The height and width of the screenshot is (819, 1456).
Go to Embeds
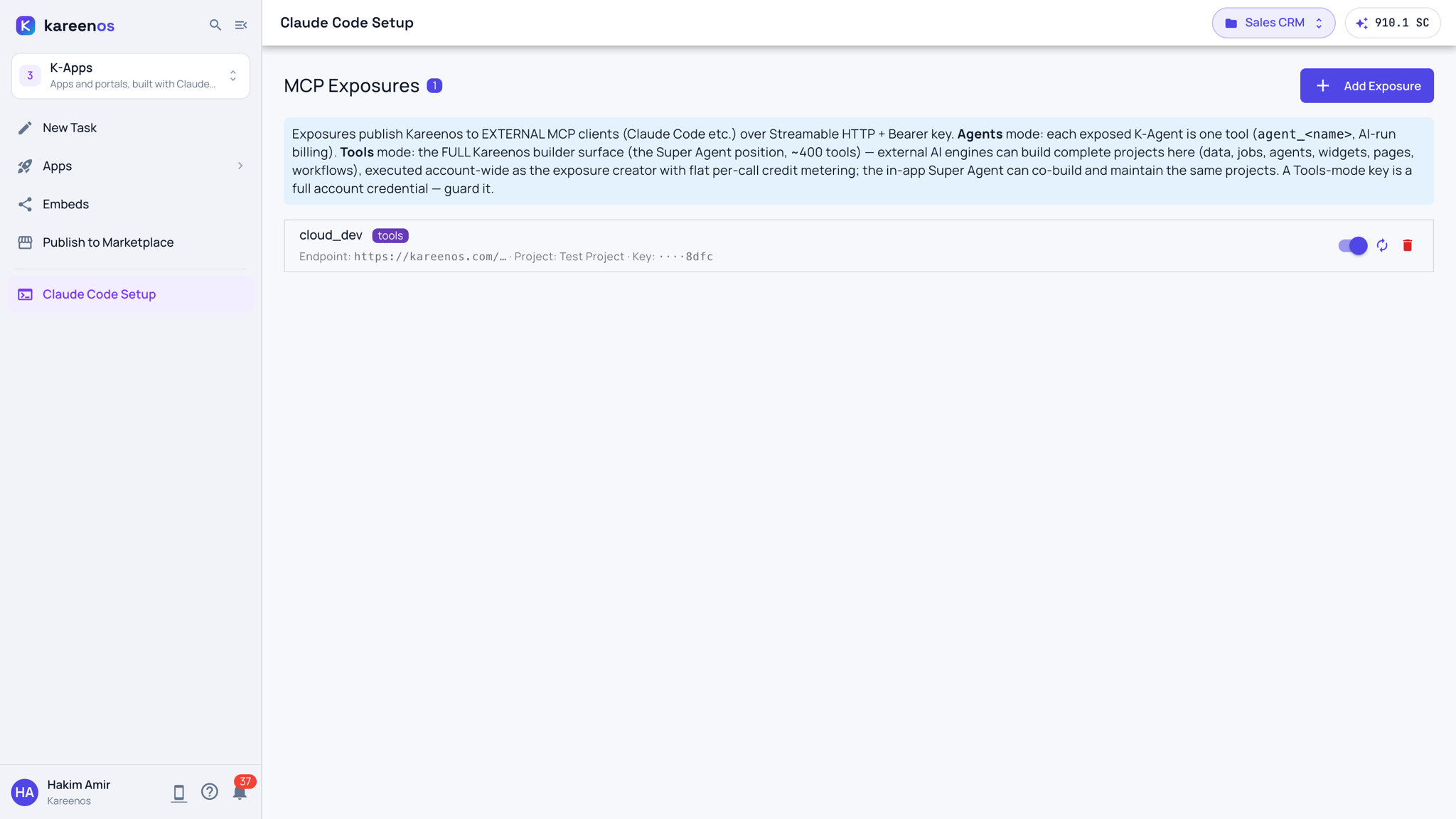coord(131,204)
